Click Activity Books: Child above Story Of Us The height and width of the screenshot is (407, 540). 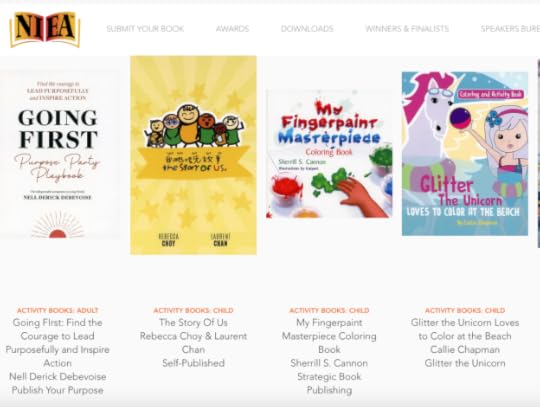click(194, 310)
